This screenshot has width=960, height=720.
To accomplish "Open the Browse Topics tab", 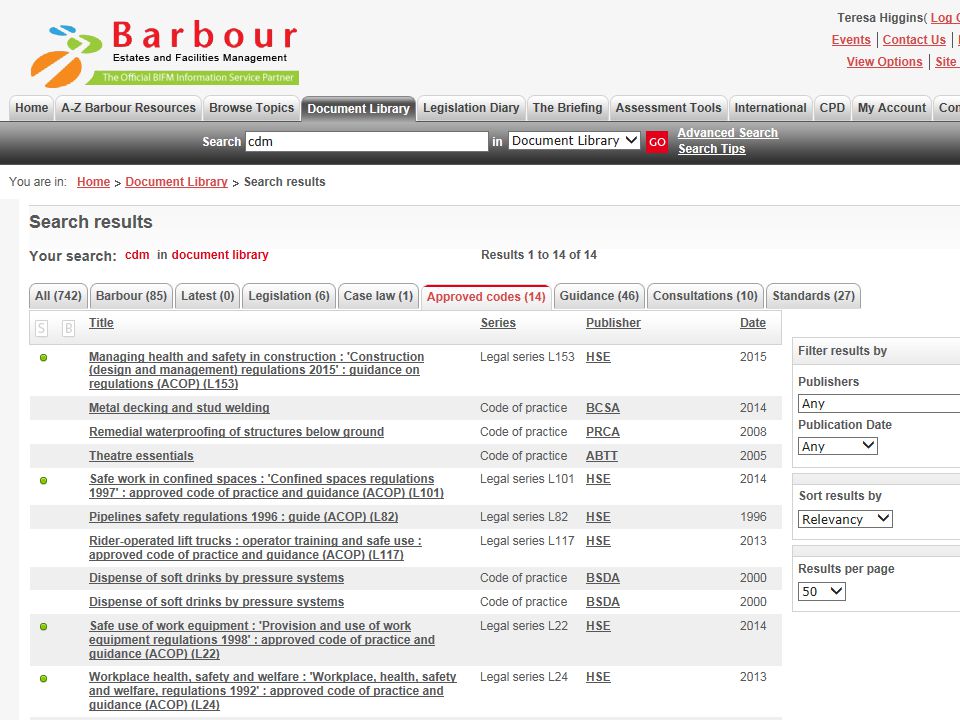I will point(252,108).
